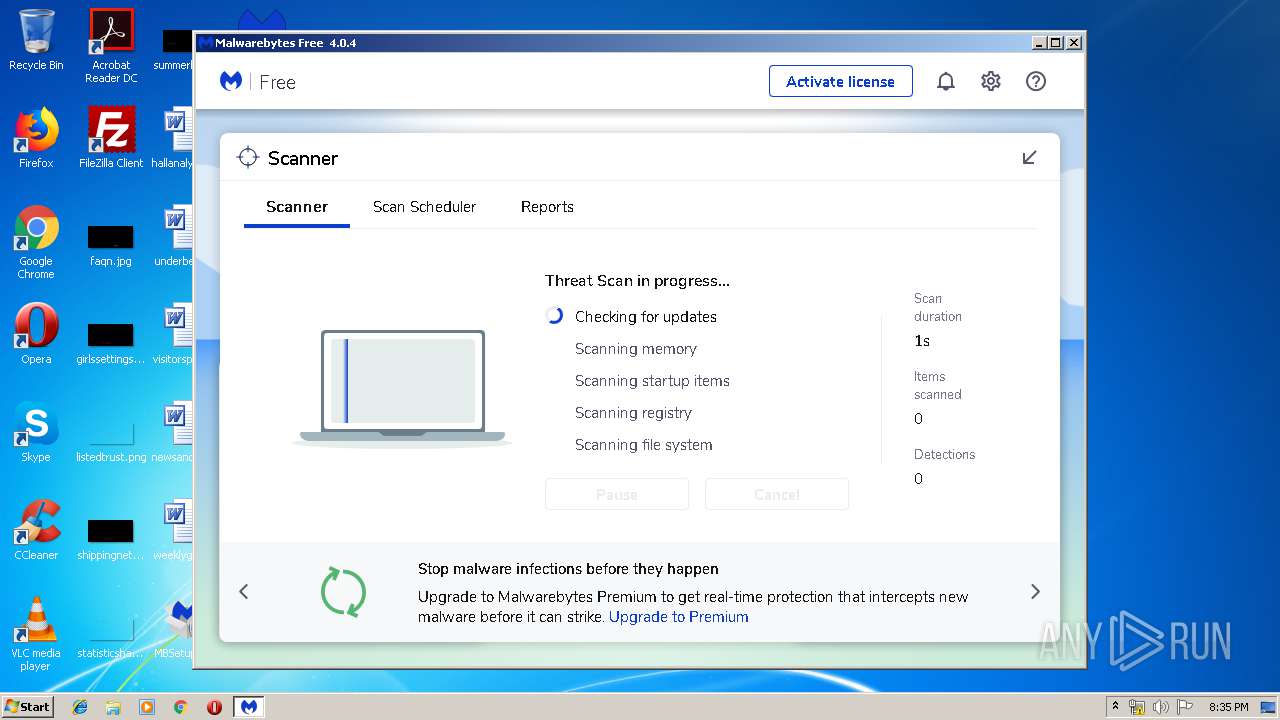This screenshot has height=720, width=1280.
Task: Click the laptop scan progress graphic
Action: [402, 387]
